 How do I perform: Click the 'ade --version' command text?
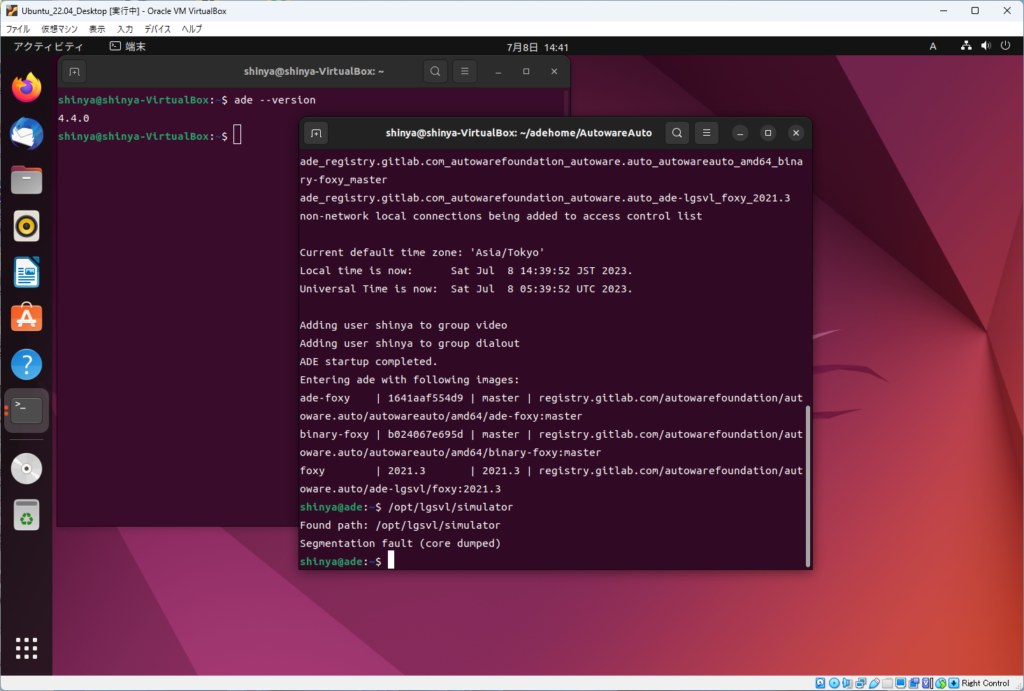click(275, 100)
